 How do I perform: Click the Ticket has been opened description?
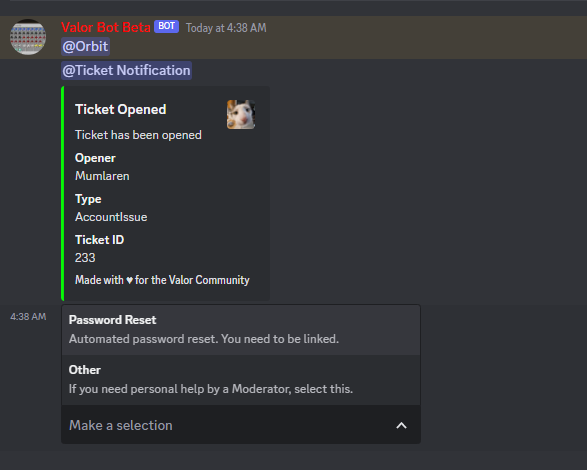coord(138,135)
